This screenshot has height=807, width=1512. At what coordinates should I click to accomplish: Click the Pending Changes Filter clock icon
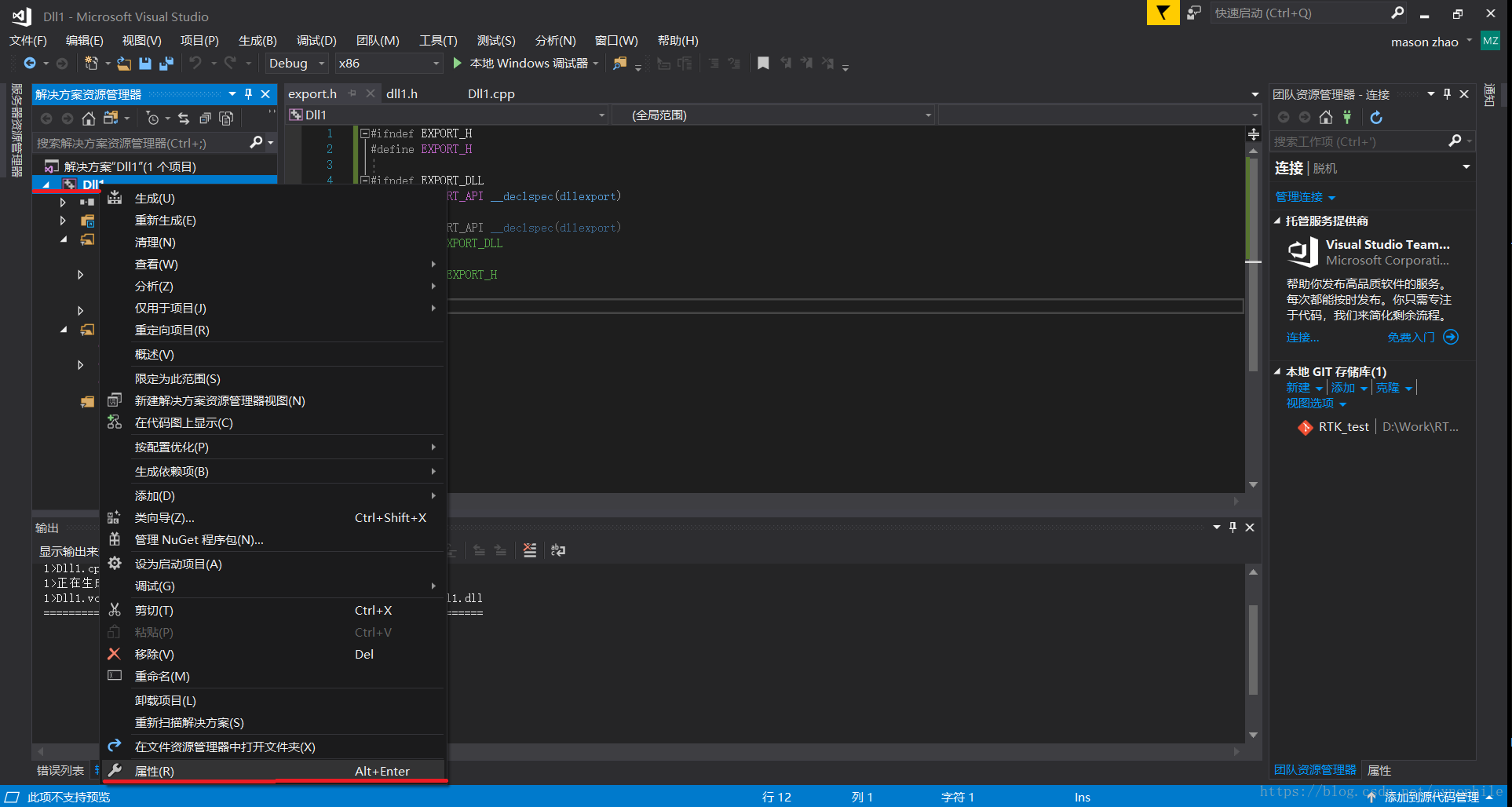click(152, 119)
